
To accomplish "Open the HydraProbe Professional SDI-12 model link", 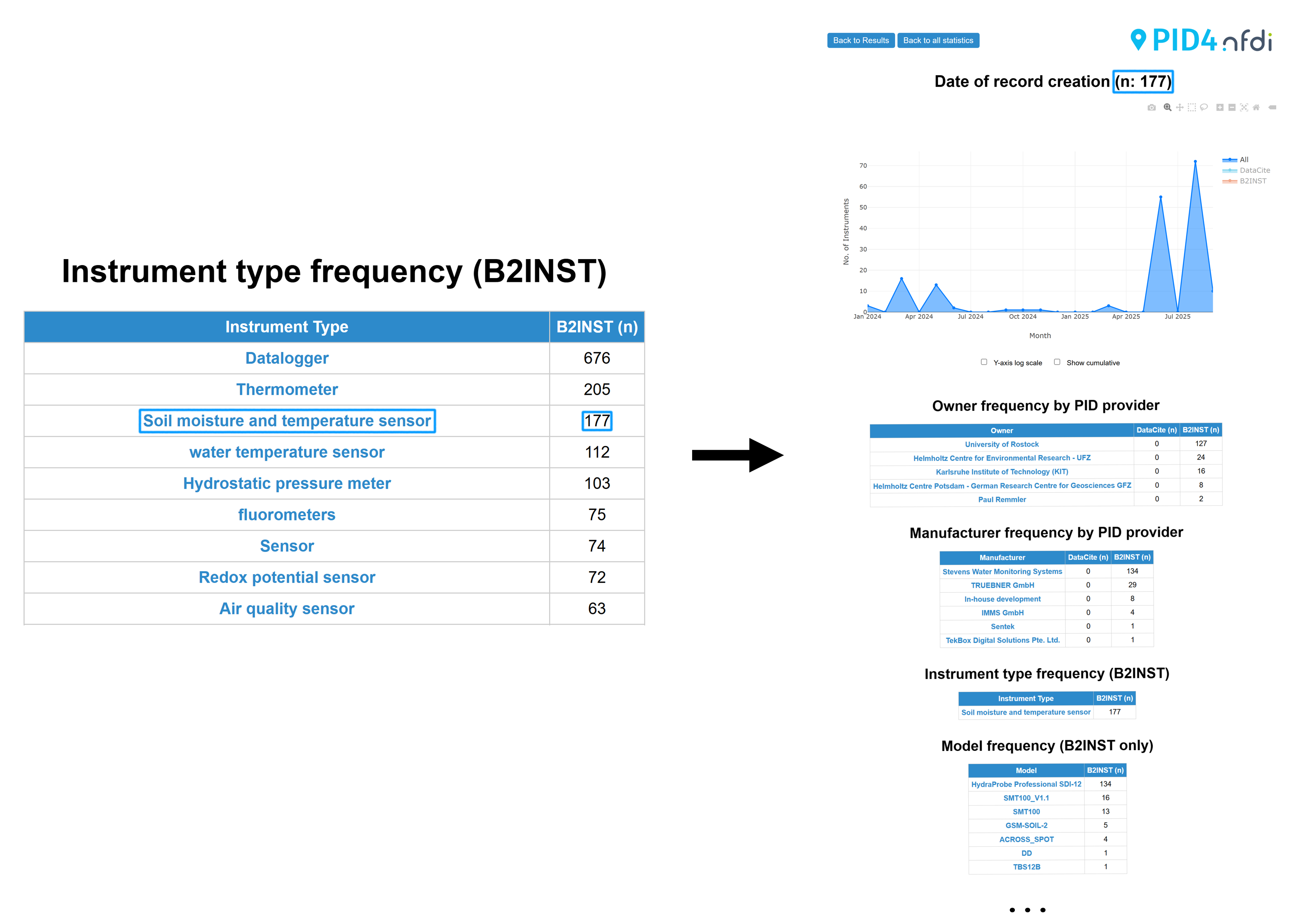I will 1026,784.
